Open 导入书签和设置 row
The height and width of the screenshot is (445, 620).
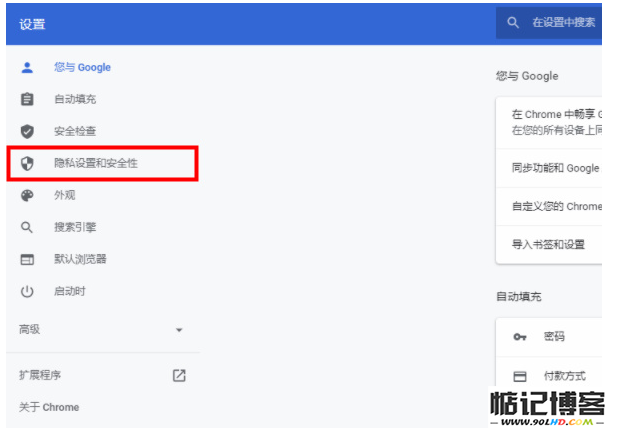coord(549,244)
